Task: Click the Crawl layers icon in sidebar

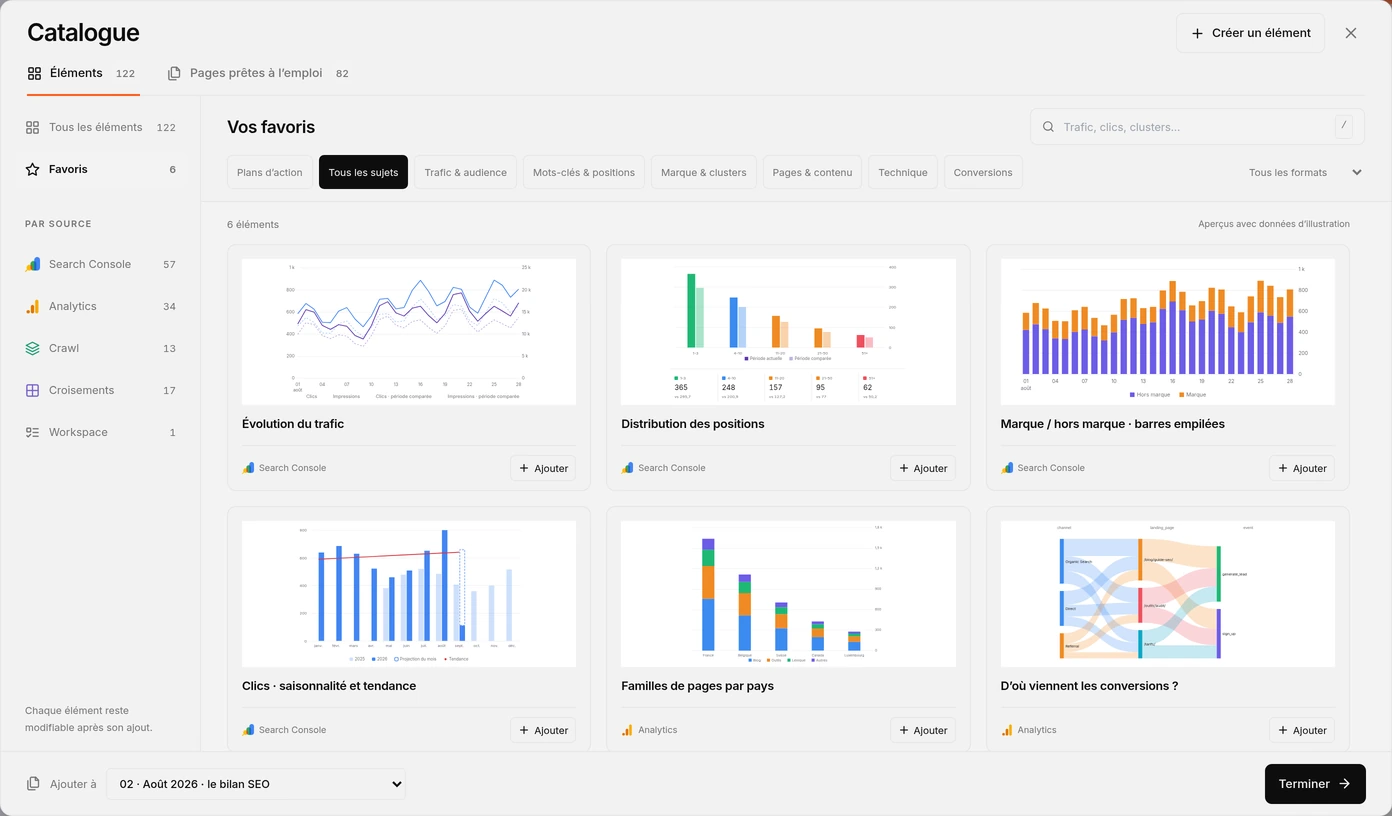Action: point(33,348)
